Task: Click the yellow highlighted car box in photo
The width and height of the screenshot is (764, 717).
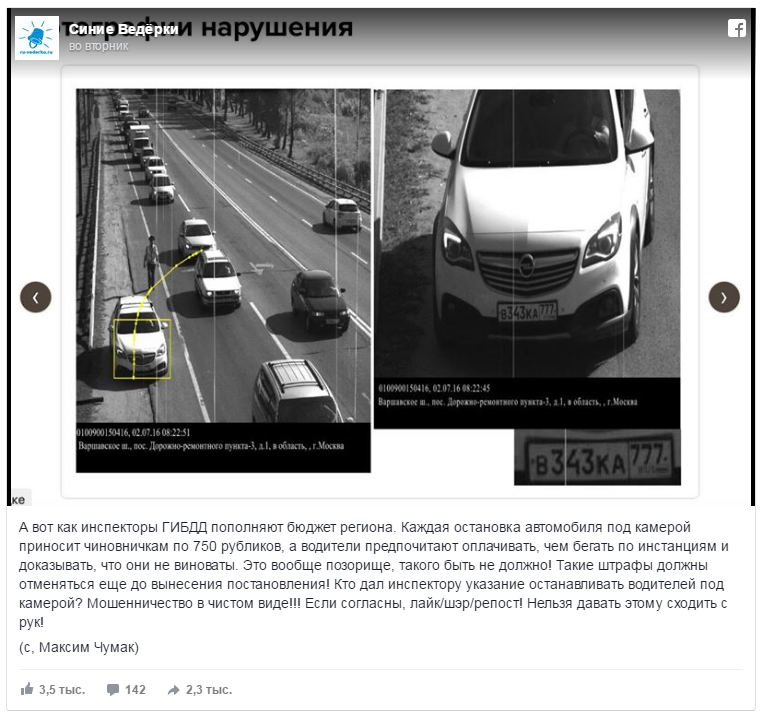Action: point(142,349)
